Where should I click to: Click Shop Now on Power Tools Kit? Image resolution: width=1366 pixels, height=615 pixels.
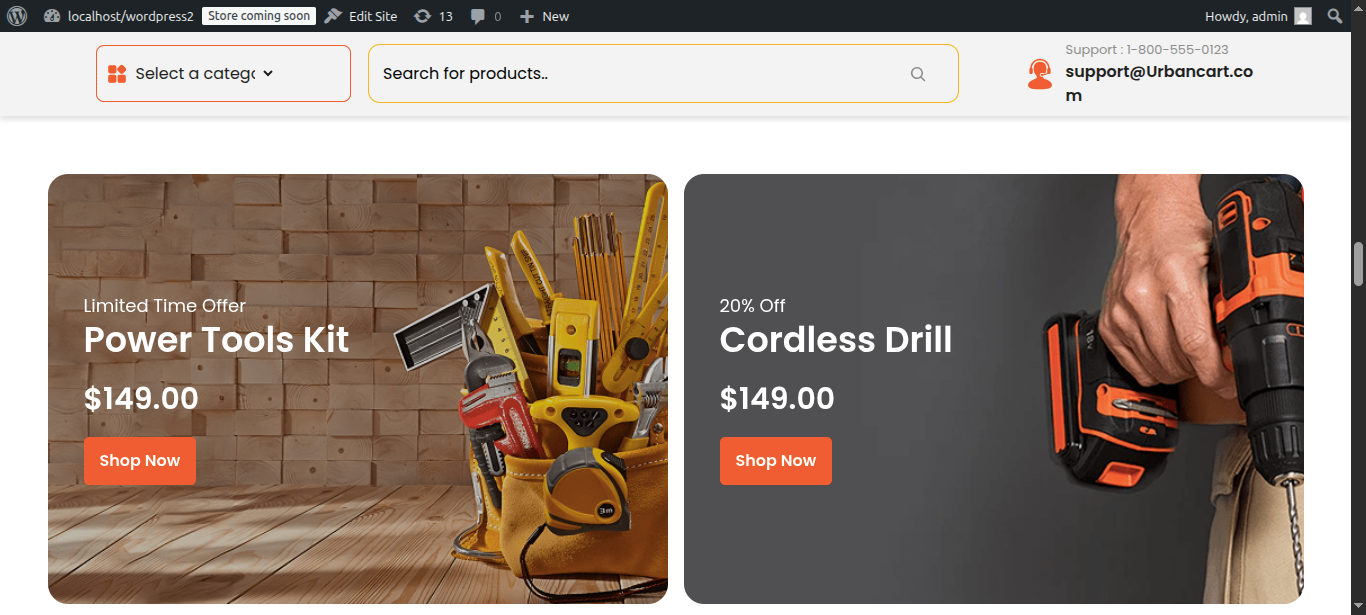coord(140,461)
